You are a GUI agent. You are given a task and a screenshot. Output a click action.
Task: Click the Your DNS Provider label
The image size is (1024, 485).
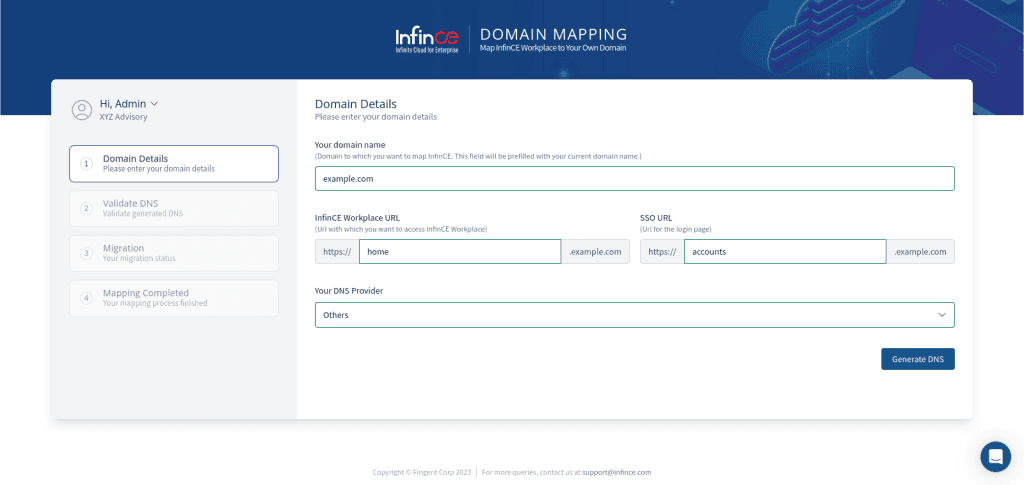[349, 291]
